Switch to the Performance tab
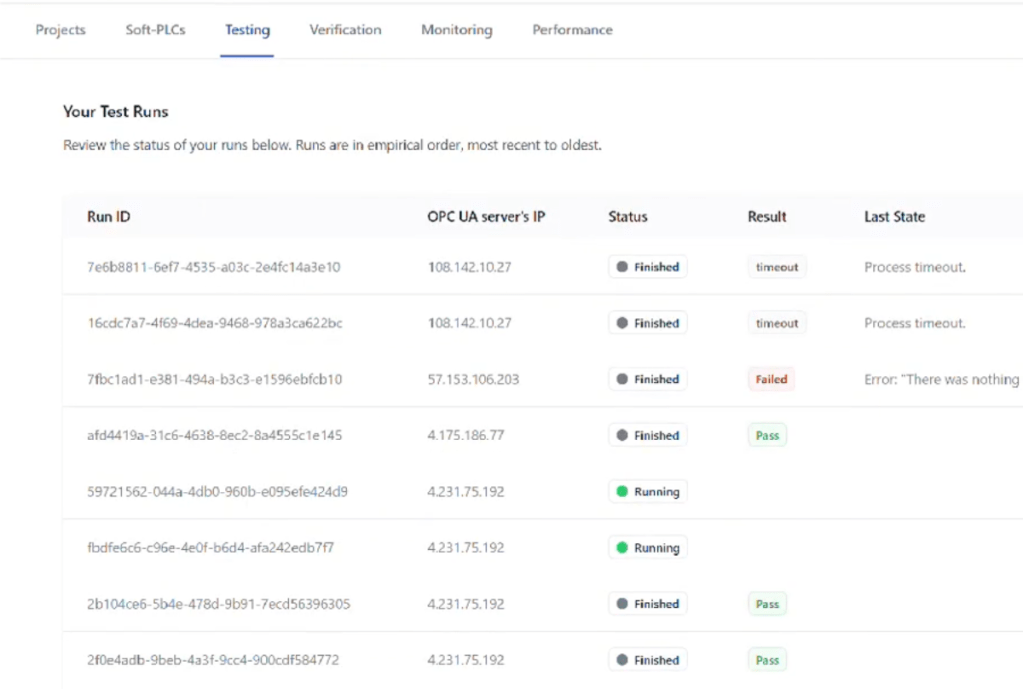1023x689 pixels. [572, 30]
